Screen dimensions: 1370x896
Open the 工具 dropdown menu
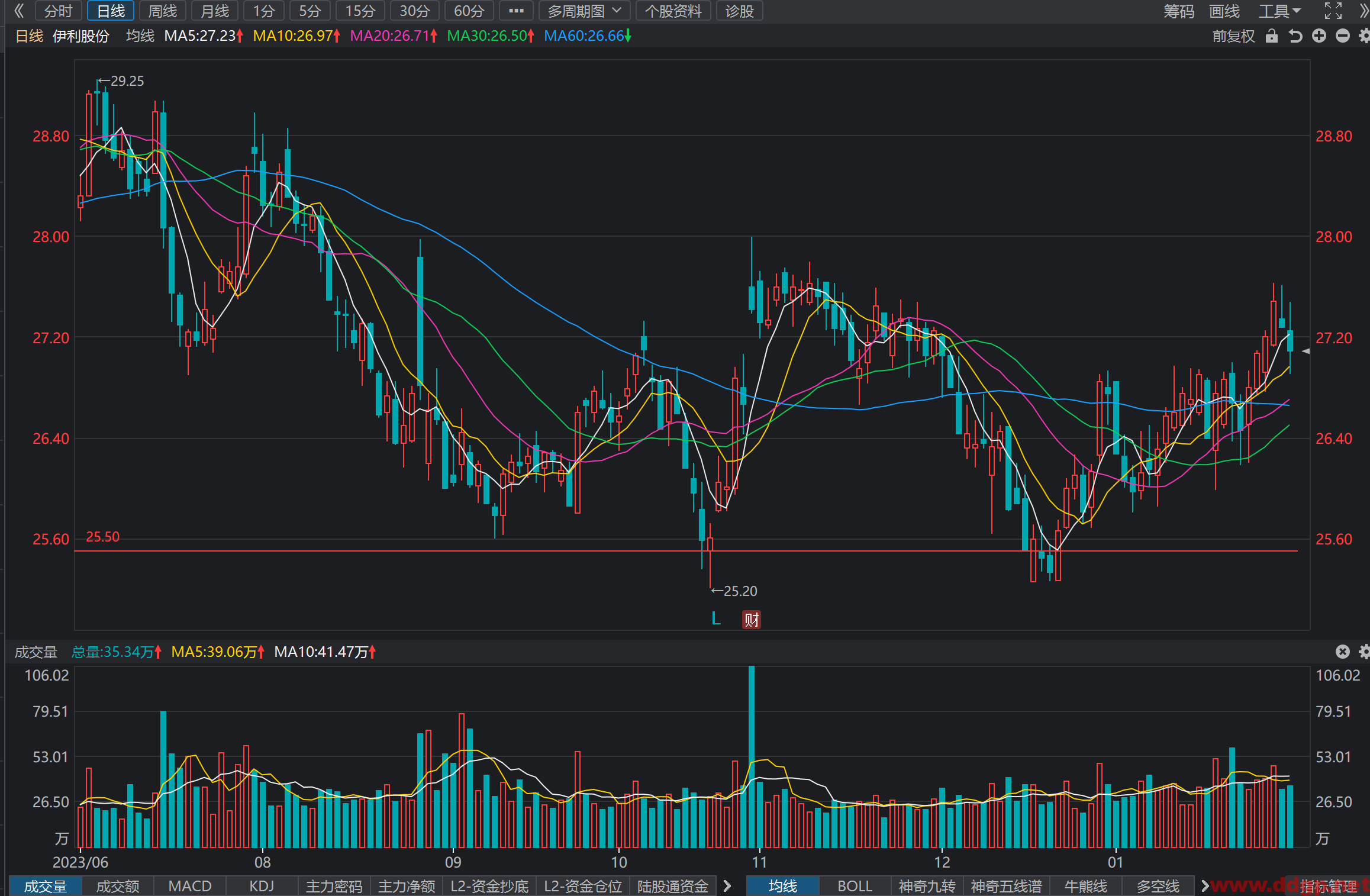click(x=1280, y=11)
